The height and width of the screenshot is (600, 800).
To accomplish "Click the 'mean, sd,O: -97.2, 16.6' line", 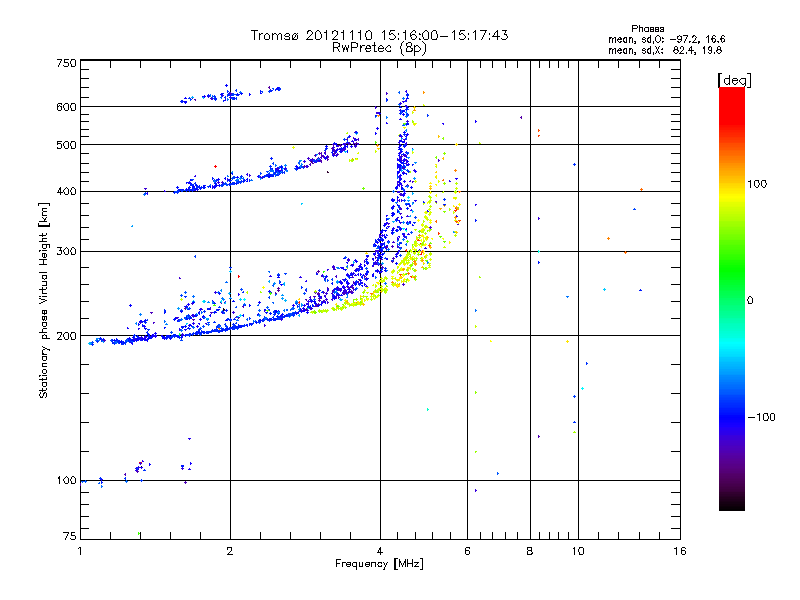I will [x=666, y=39].
